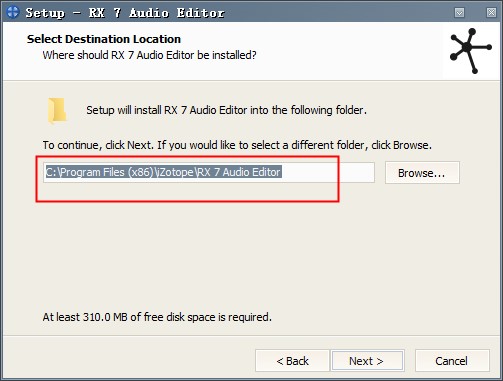The image size is (503, 381).
Task: Click the 'Where should RX 7 Audio Editor be installed?' text
Action: pyautogui.click(x=149, y=55)
